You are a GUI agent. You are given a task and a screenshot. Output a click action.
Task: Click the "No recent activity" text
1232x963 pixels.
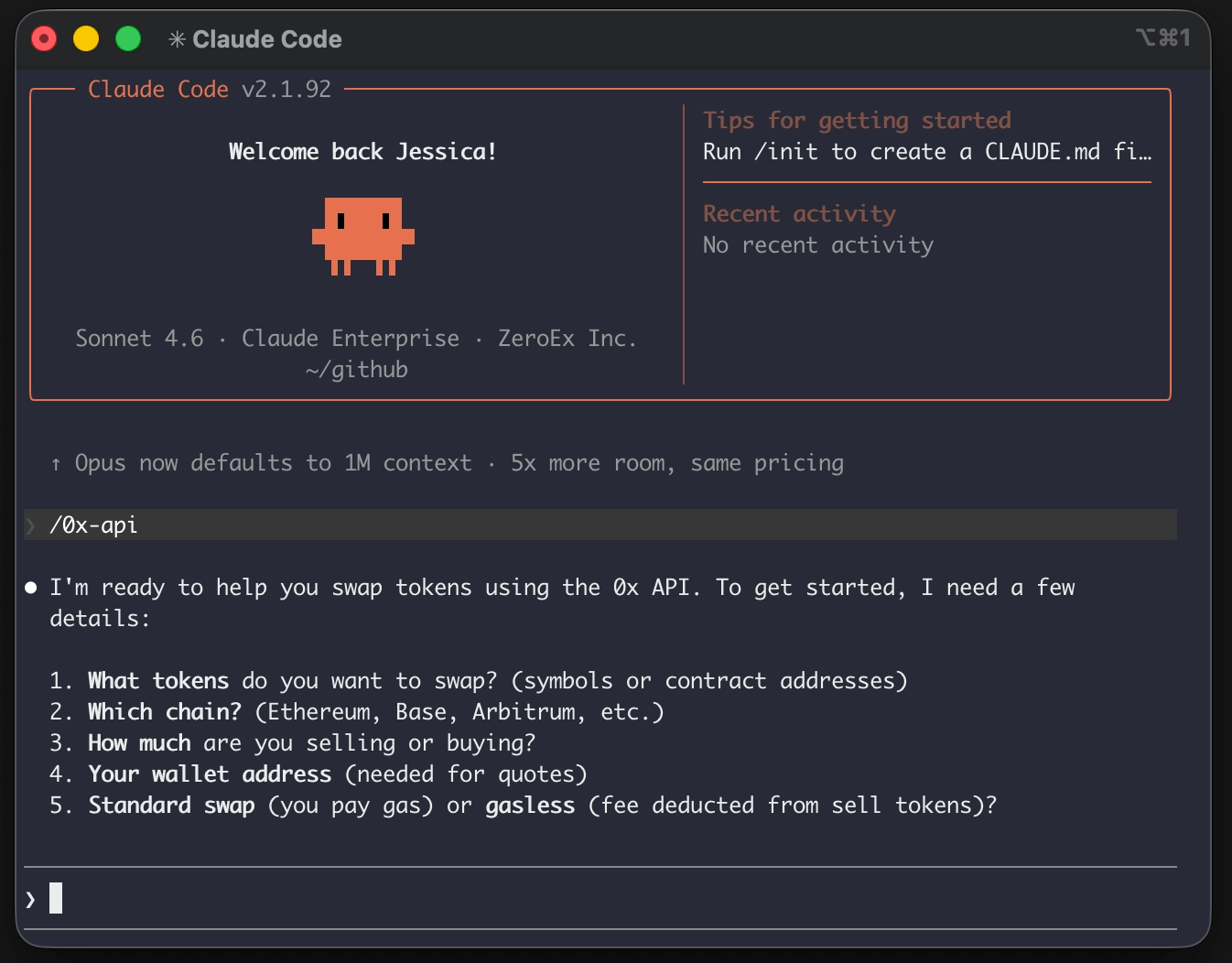pos(818,244)
